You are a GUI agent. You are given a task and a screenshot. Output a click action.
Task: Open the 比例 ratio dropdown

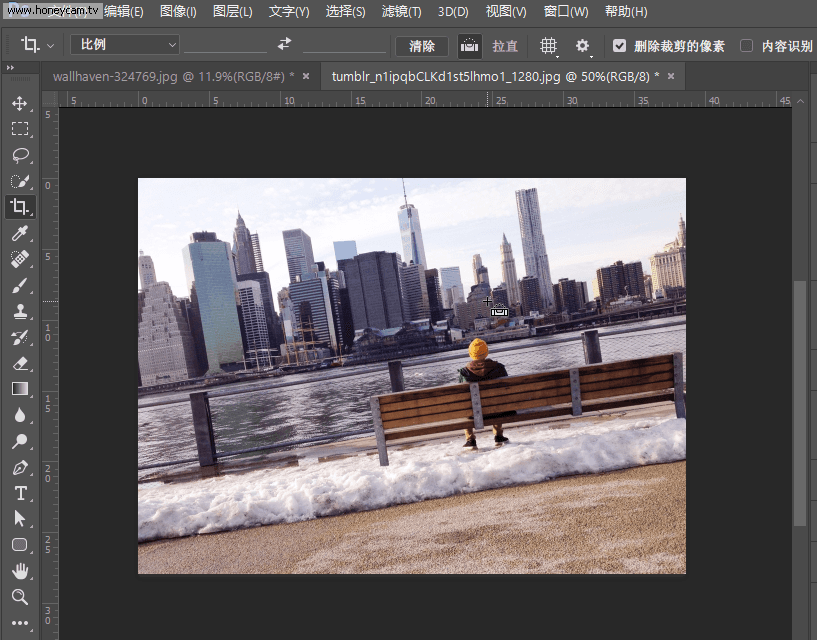pyautogui.click(x=125, y=45)
